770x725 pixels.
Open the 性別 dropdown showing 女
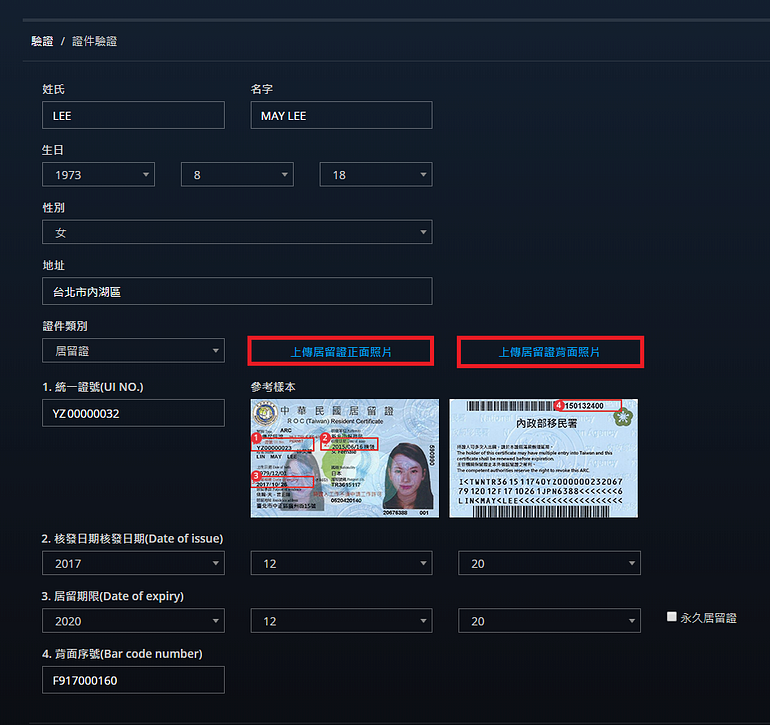(237, 232)
